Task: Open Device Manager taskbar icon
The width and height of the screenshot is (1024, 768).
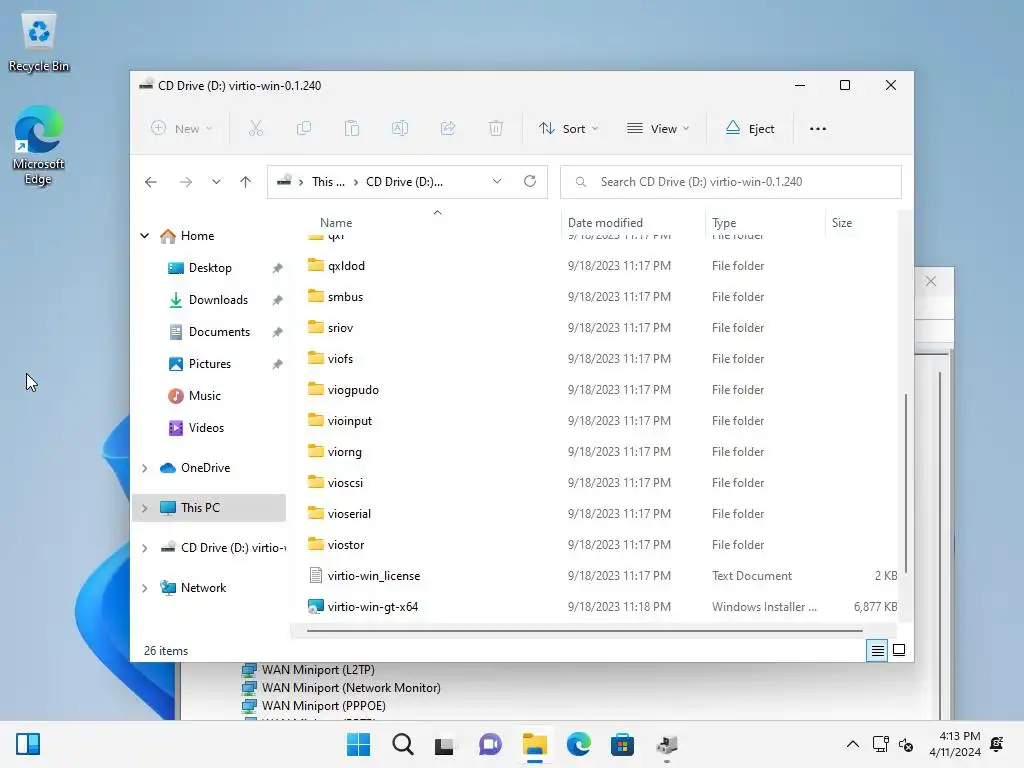Action: [667, 744]
